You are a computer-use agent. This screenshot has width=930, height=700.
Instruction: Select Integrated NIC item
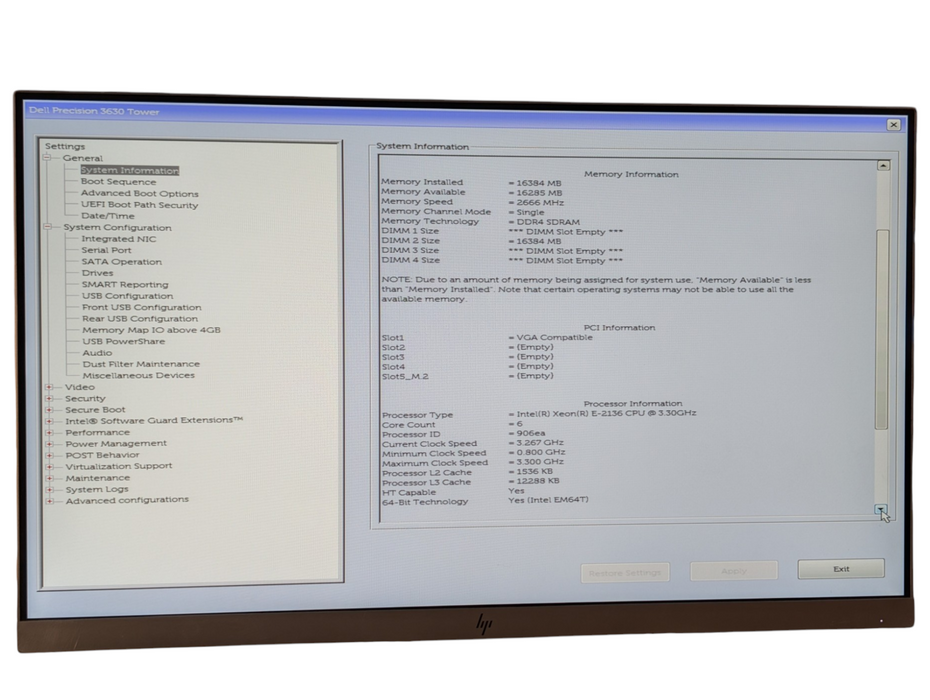click(x=119, y=238)
